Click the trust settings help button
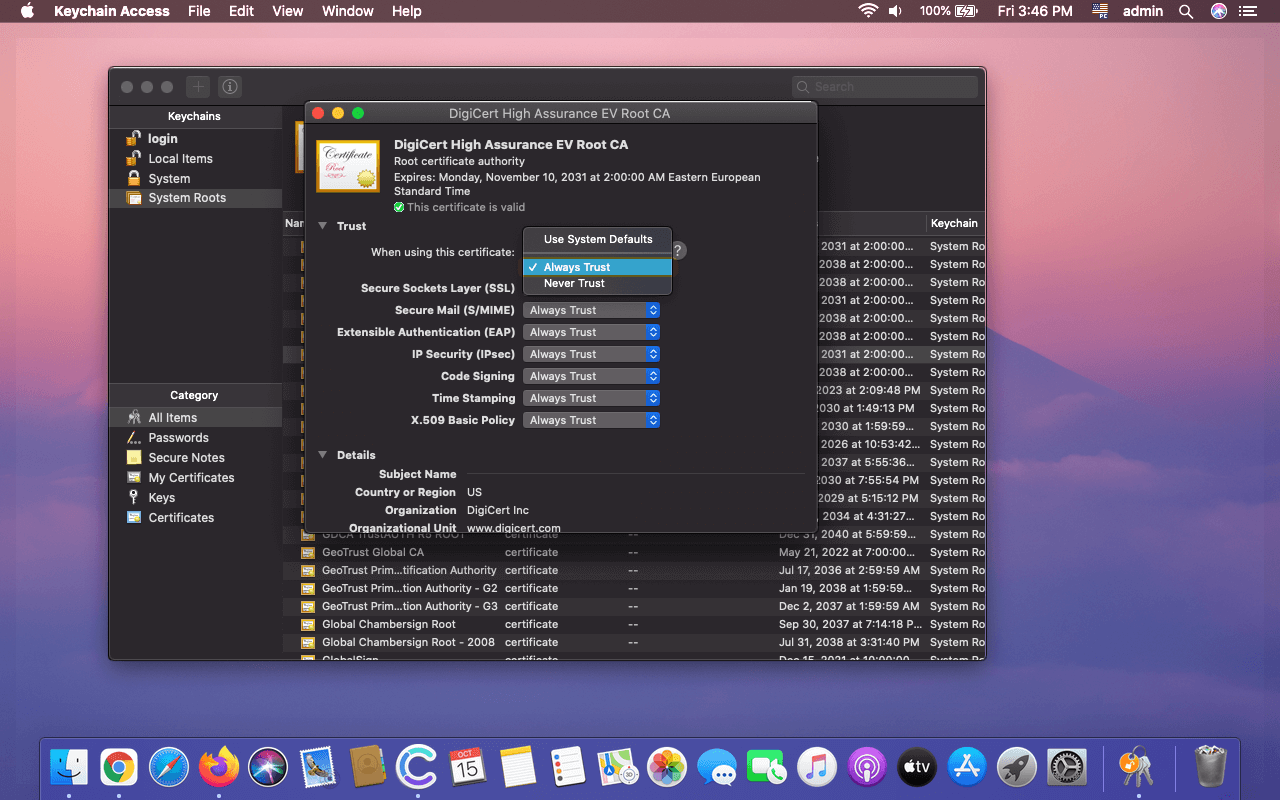 (x=678, y=251)
